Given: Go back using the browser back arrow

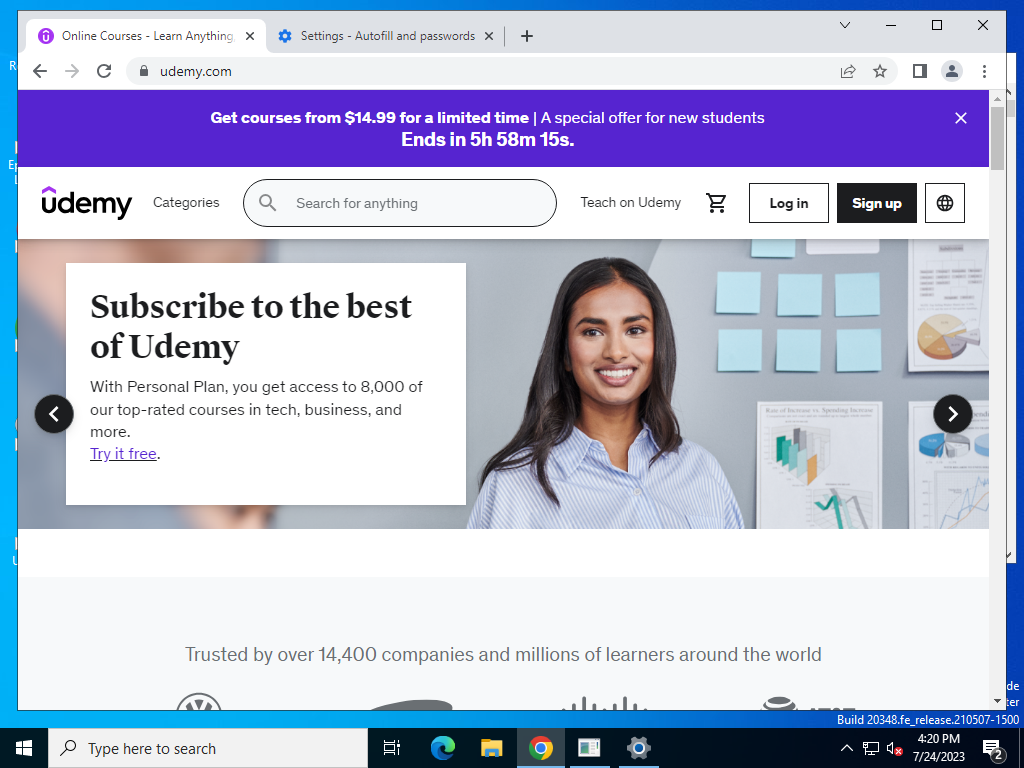Looking at the screenshot, I should click(x=40, y=71).
